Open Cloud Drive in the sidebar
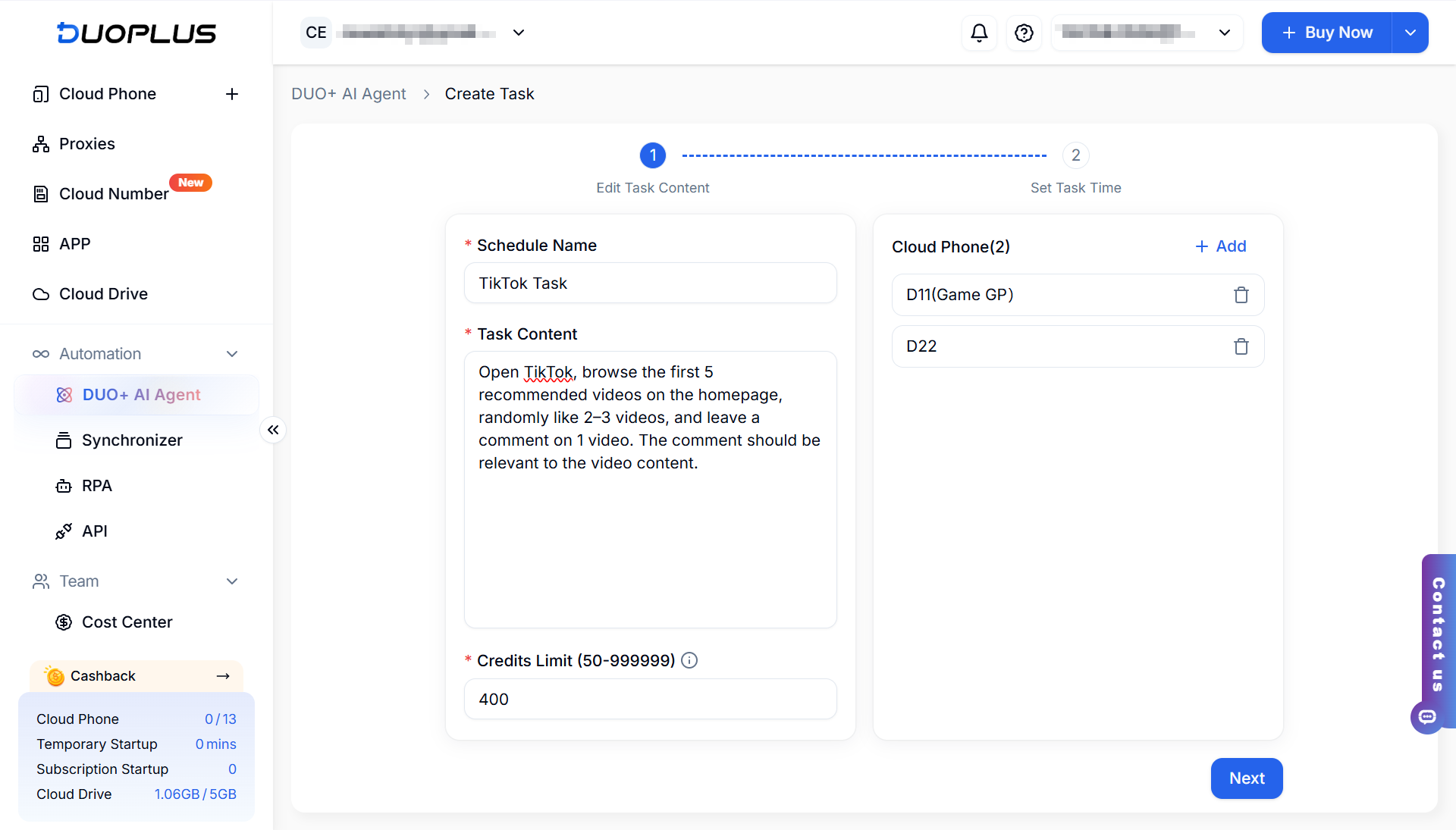 [103, 294]
